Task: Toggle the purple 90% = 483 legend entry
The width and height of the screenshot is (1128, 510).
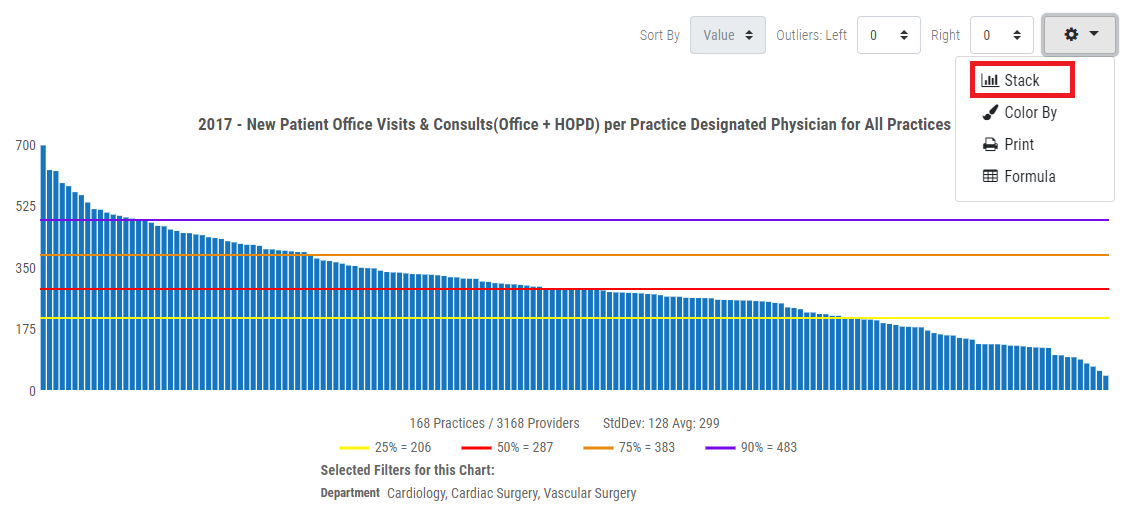Action: pyautogui.click(x=751, y=447)
